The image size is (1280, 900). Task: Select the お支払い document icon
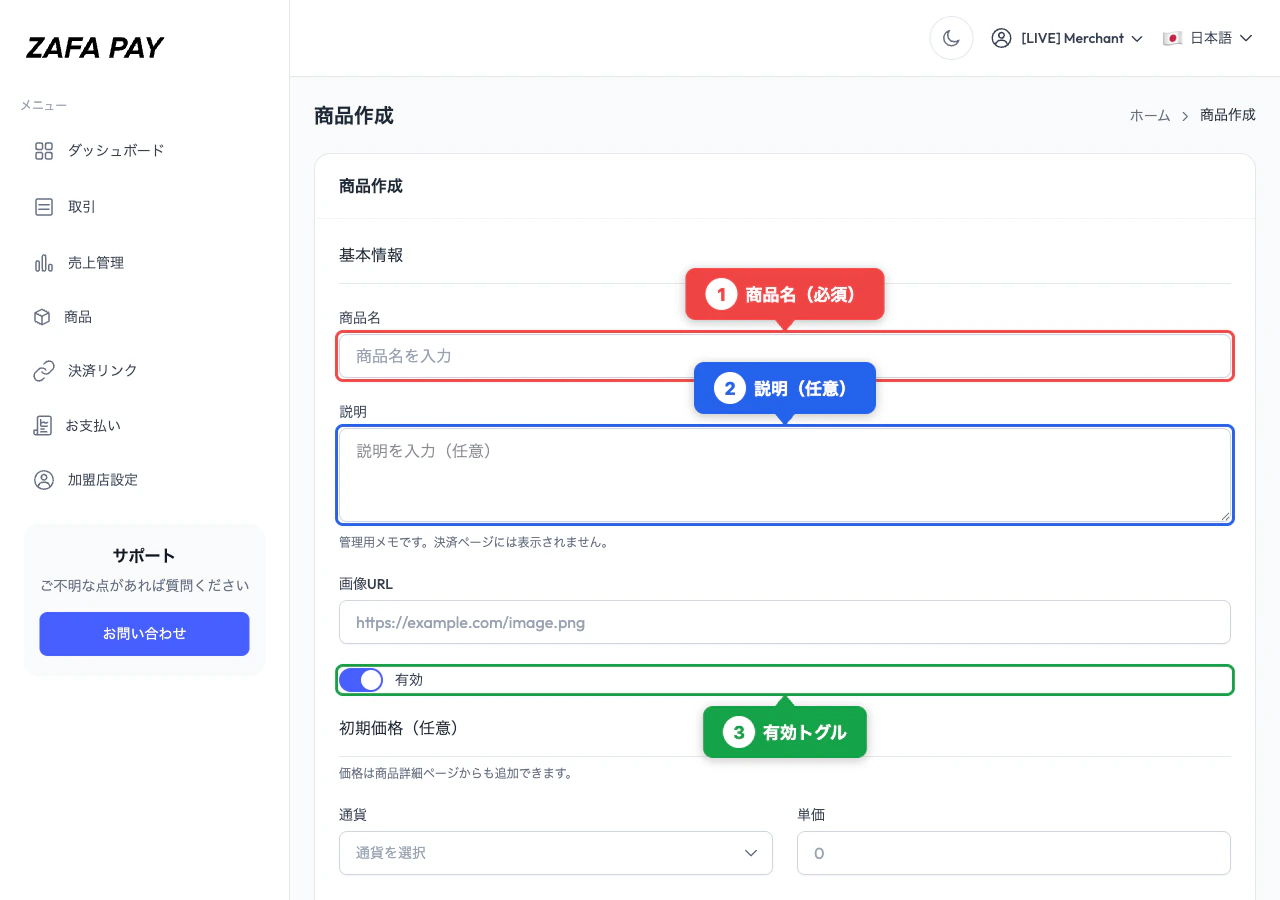tap(42, 425)
